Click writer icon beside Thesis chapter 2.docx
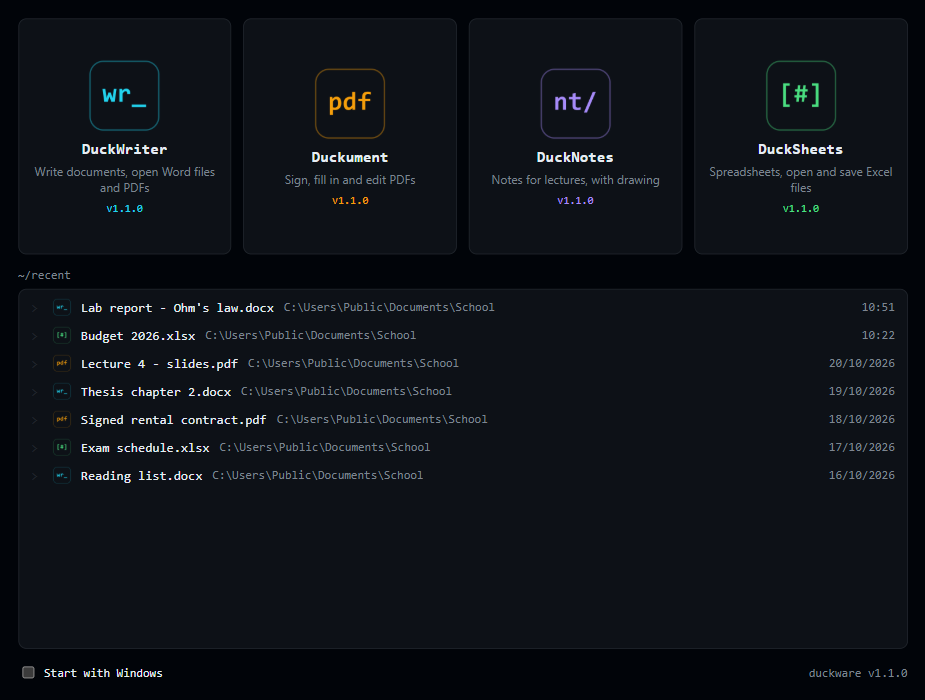The height and width of the screenshot is (700, 925). [62, 392]
